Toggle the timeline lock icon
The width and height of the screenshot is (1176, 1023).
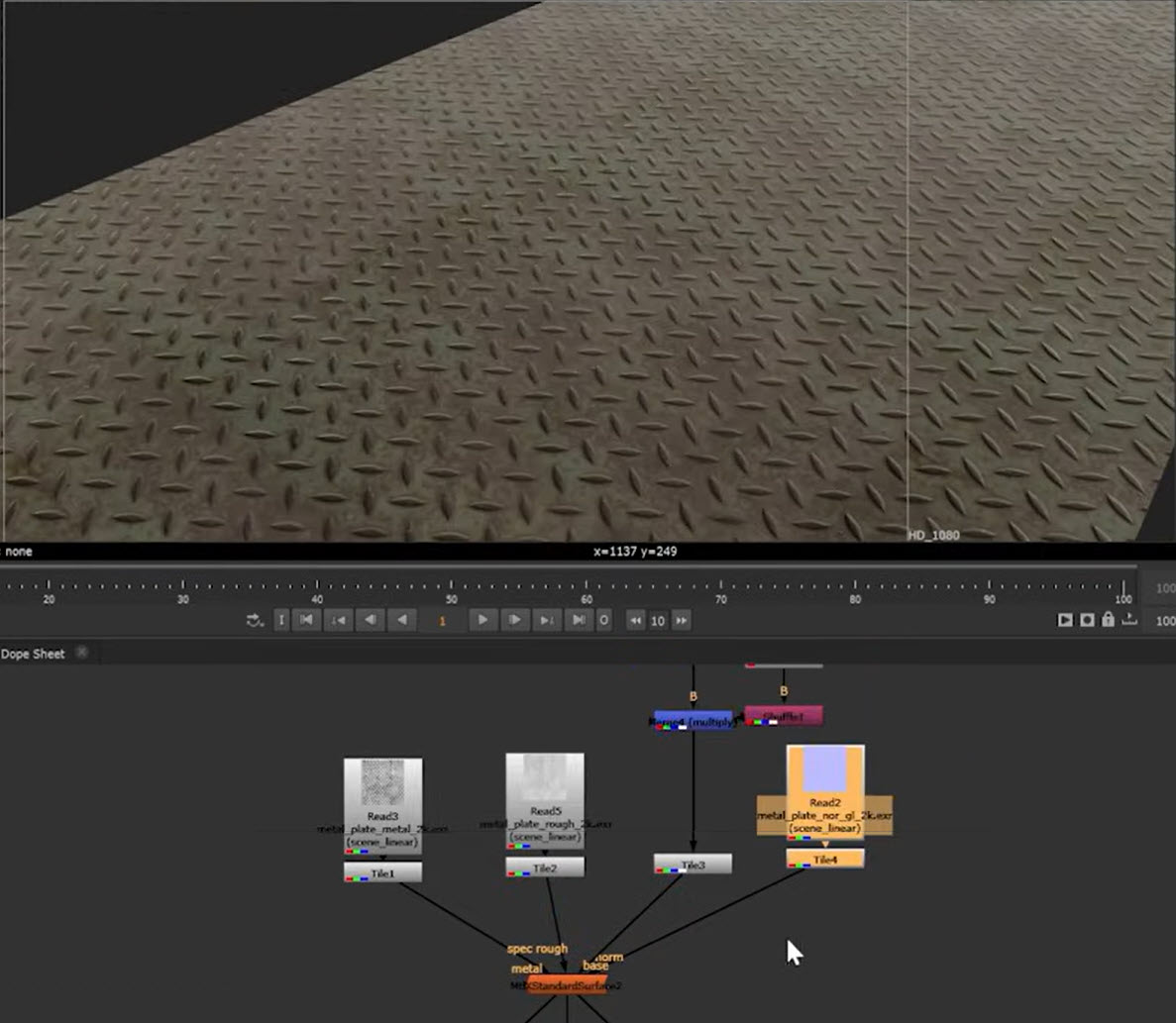pyautogui.click(x=1108, y=620)
